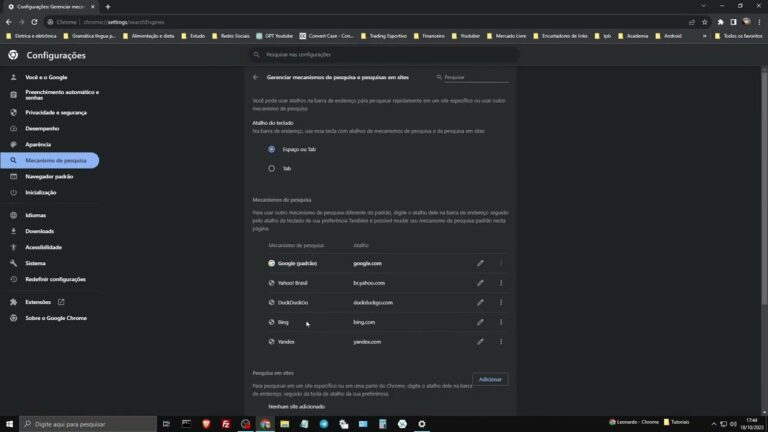Click the Adicionar button for site search
This screenshot has height=432, width=768.
click(490, 380)
